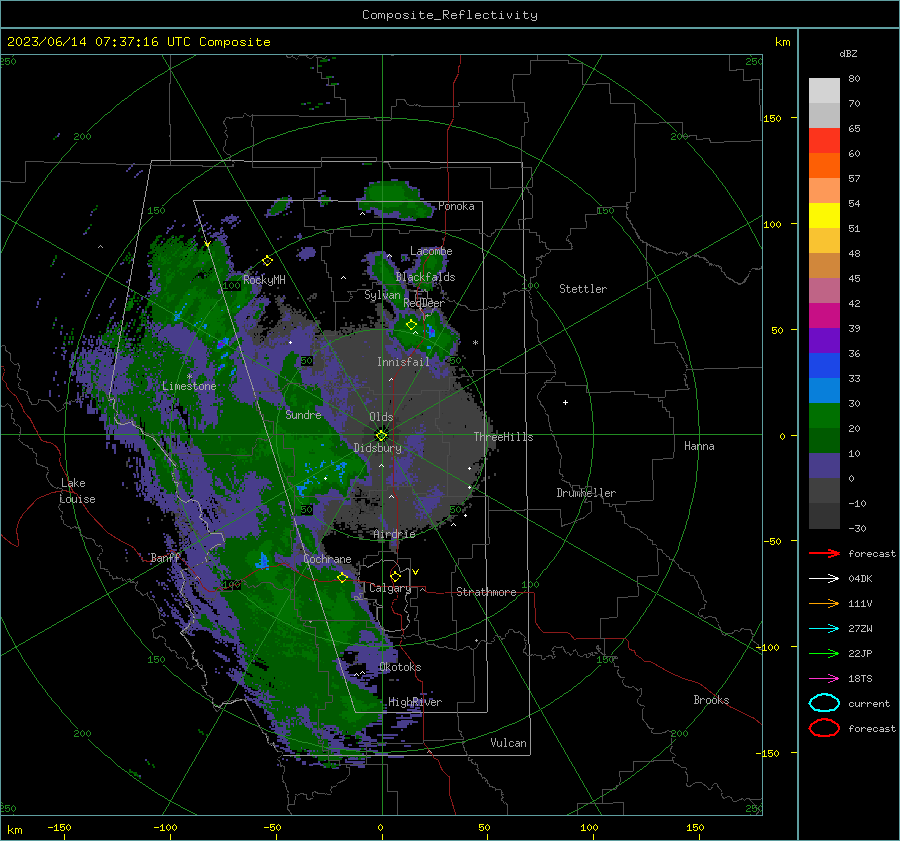Click the Strathmore city label

tap(486, 592)
